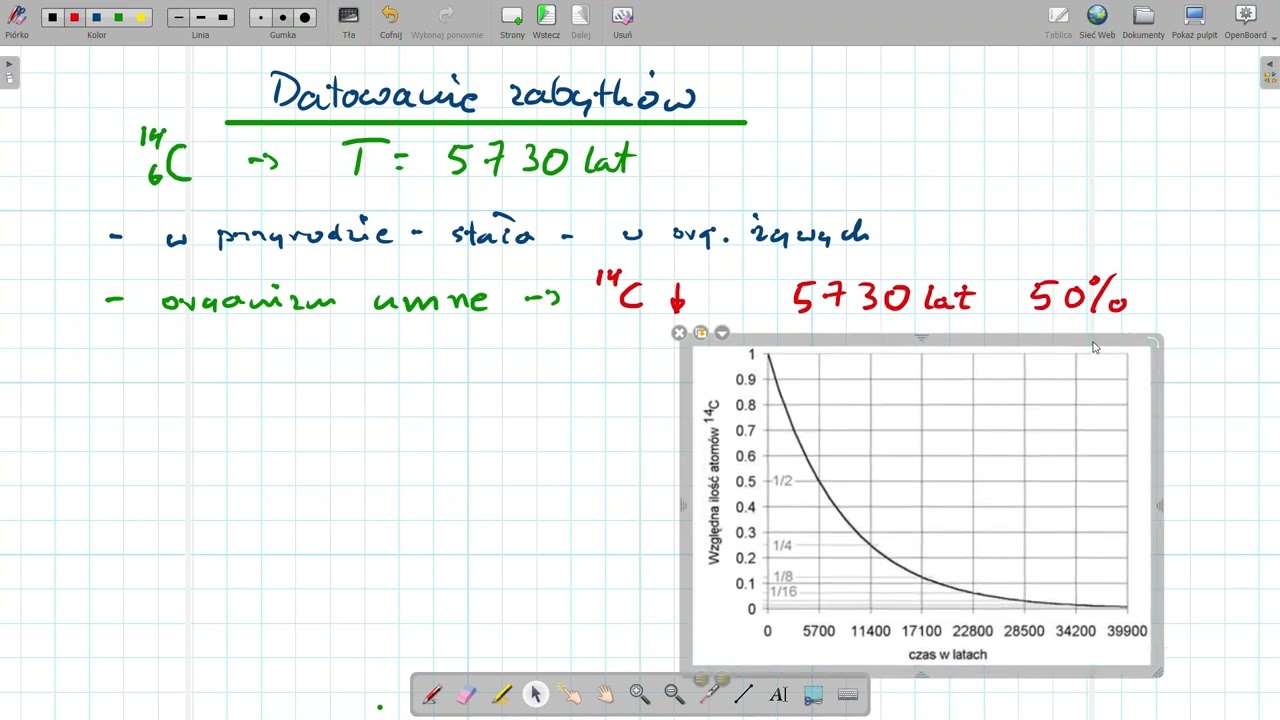1280x720 pixels.
Task: Select the text insertion tool
Action: (x=778, y=694)
